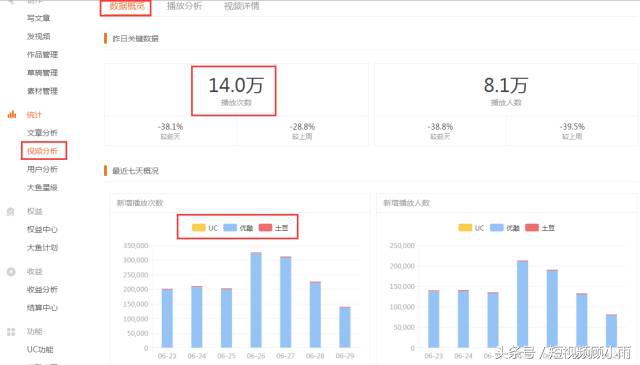640x365 pixels.
Task: Click the 06-28 bar in 新增播放次数 chart
Action: pos(315,315)
